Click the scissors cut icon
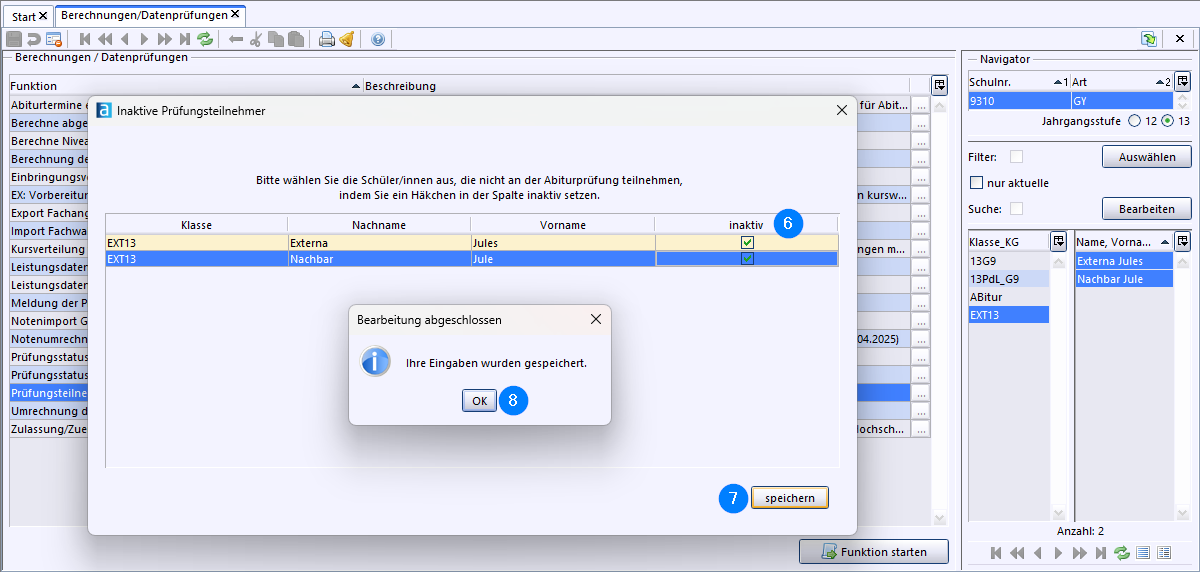 (x=256, y=39)
